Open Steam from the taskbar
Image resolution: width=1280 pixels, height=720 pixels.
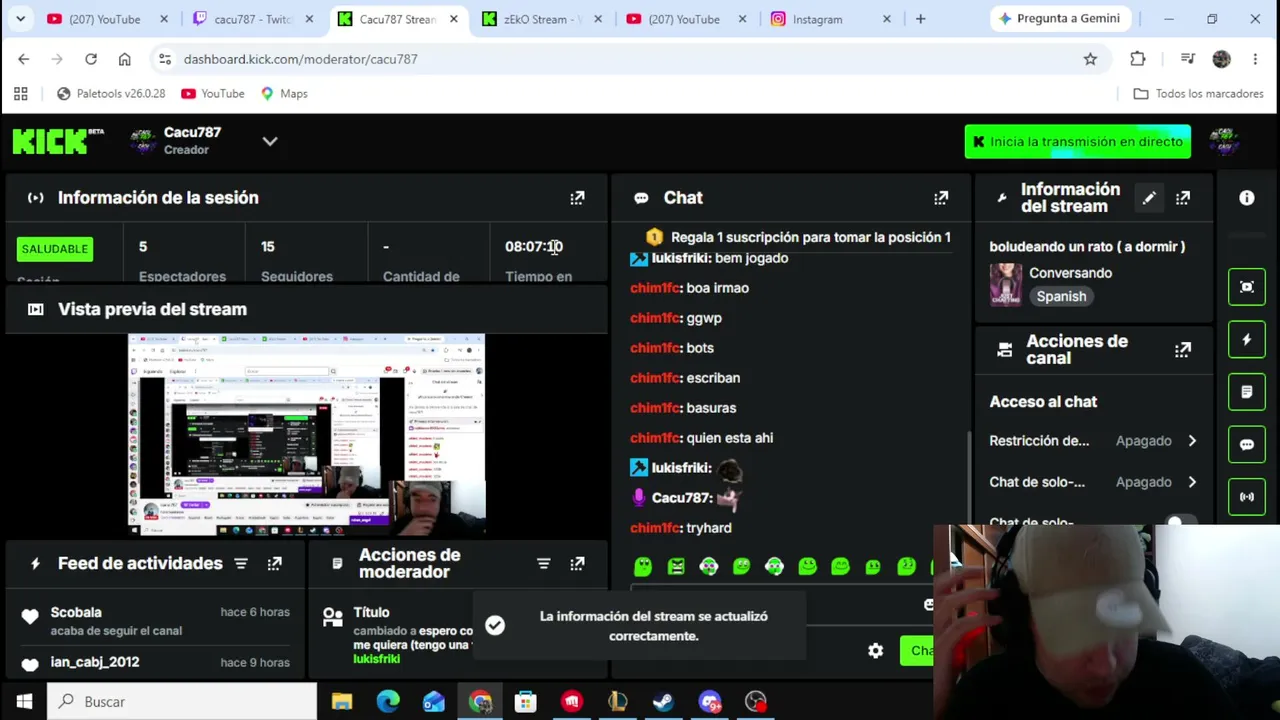pos(663,702)
